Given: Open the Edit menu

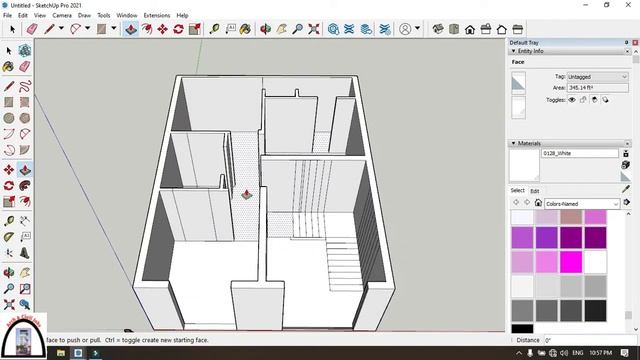Looking at the screenshot, I should tap(23, 15).
